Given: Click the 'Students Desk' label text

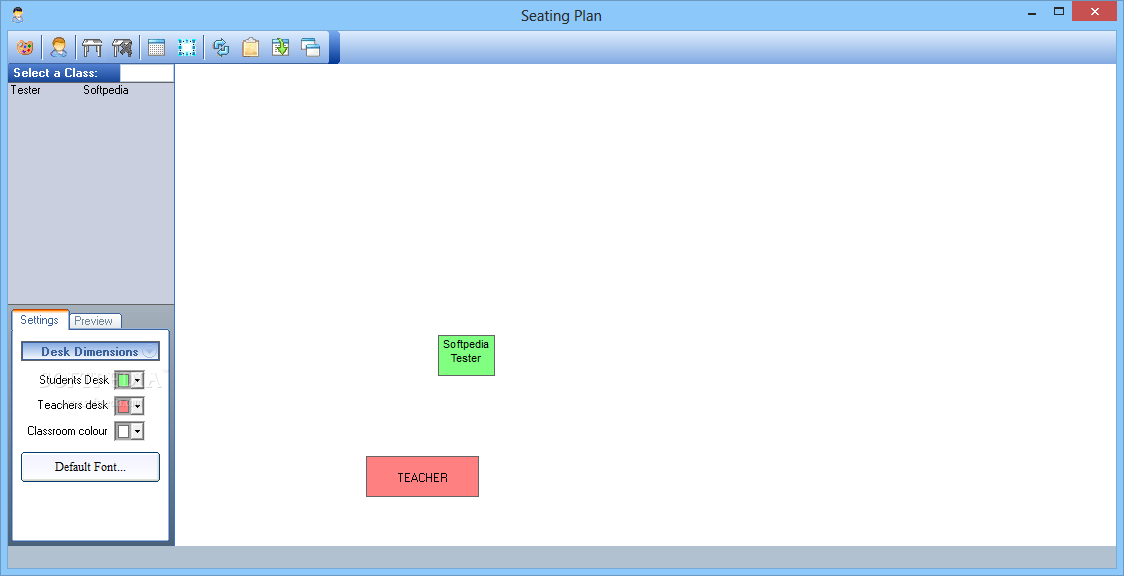Looking at the screenshot, I should (74, 380).
